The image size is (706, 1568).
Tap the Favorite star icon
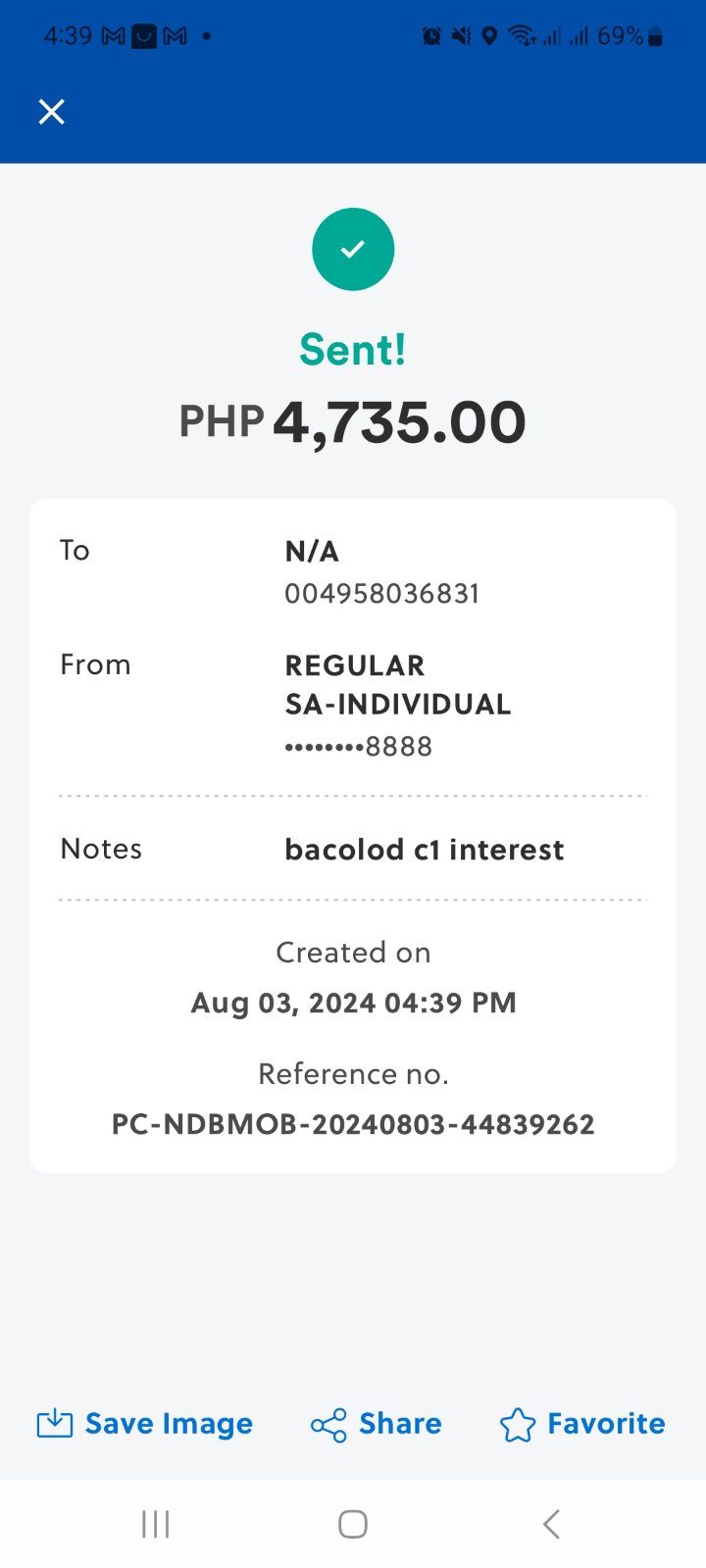coord(518,1425)
